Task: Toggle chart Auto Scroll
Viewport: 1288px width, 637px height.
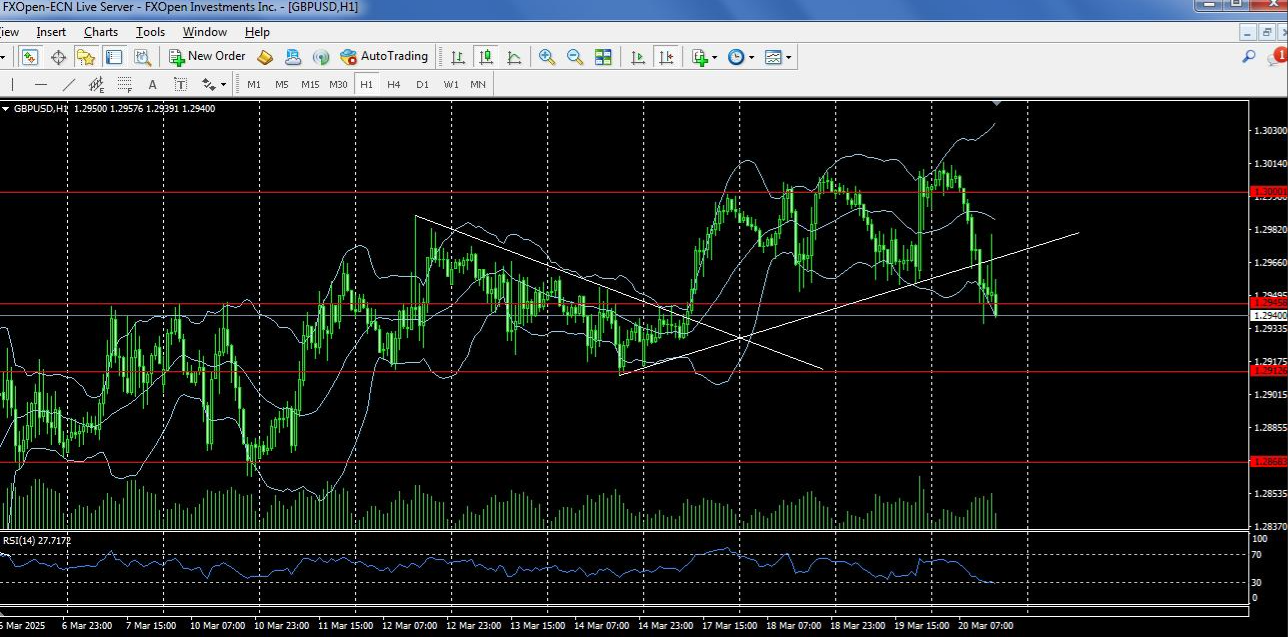Action: 638,57
